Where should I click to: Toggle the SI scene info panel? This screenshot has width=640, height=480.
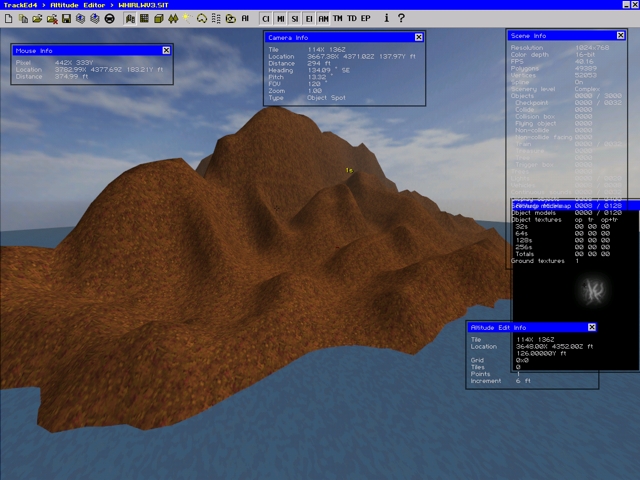[x=295, y=19]
